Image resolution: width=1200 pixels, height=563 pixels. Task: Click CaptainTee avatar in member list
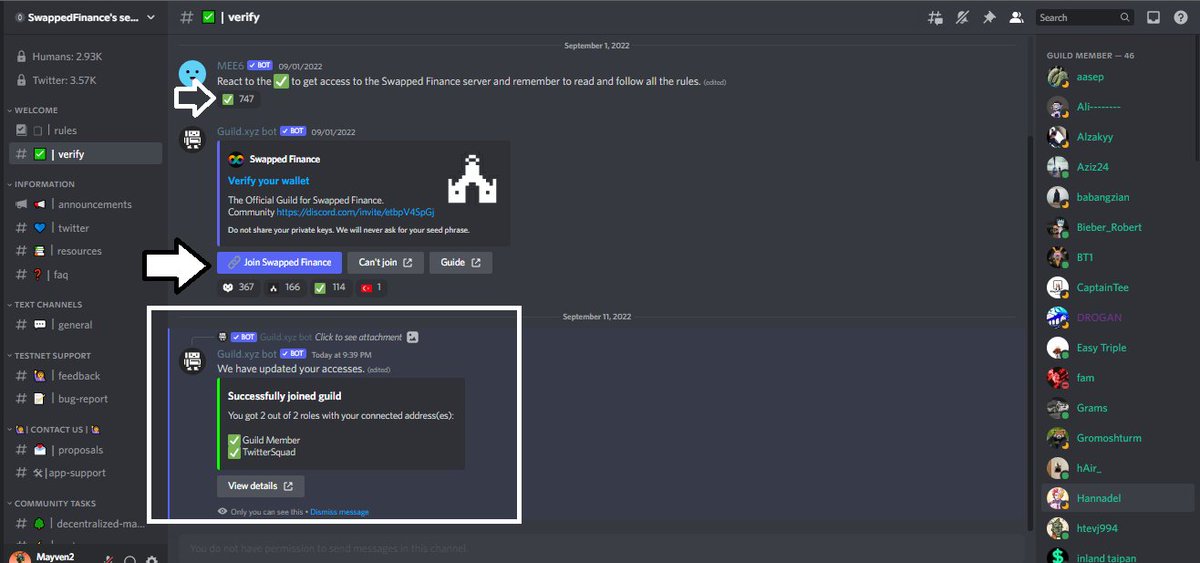(1058, 287)
